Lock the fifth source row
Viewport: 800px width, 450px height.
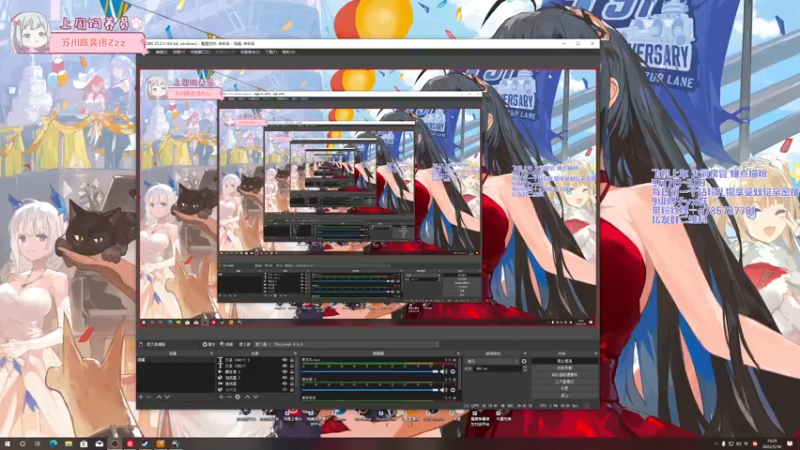coord(292,384)
